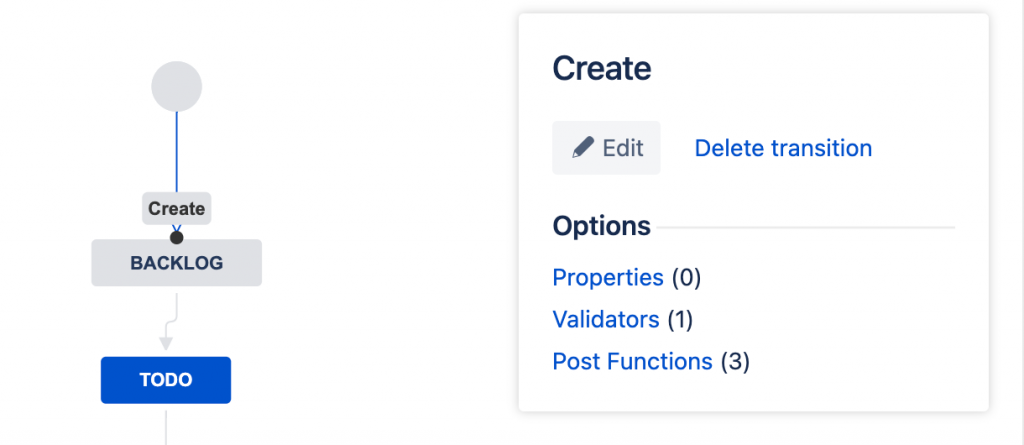The image size is (1024, 445).
Task: Select the blue TODO status box
Action: [x=166, y=380]
